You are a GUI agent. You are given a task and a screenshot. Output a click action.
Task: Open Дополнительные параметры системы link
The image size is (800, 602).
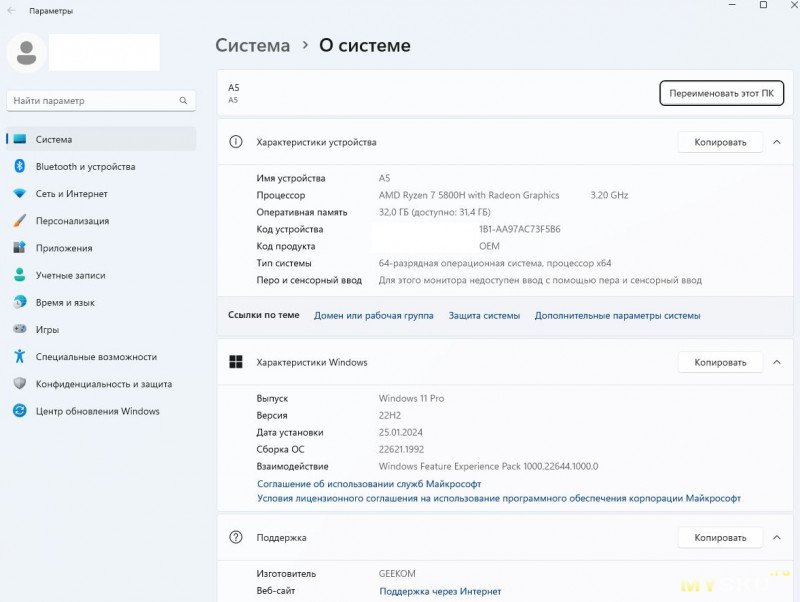[x=617, y=315]
